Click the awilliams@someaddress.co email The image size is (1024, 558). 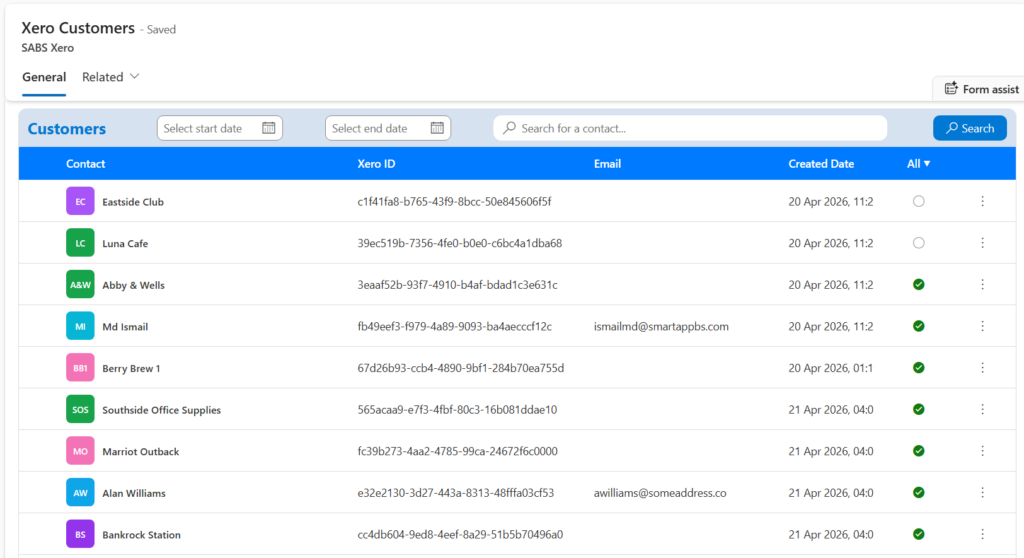(x=660, y=493)
